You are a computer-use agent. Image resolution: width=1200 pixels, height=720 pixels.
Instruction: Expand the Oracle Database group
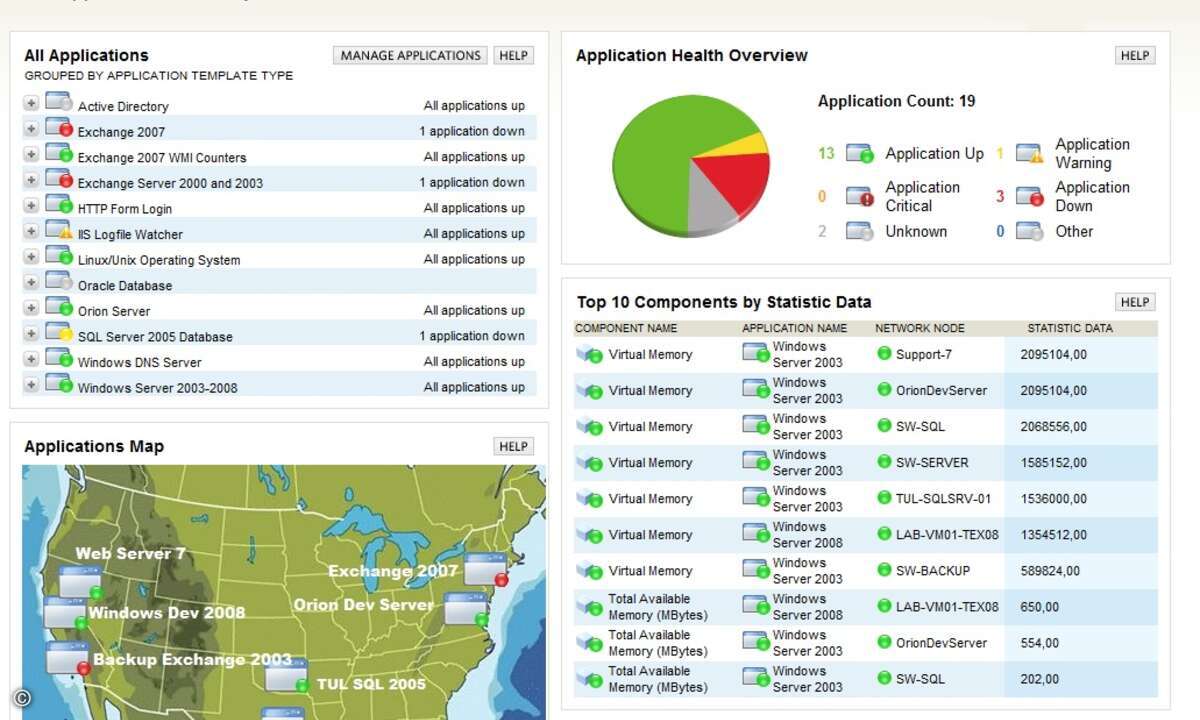tap(31, 283)
